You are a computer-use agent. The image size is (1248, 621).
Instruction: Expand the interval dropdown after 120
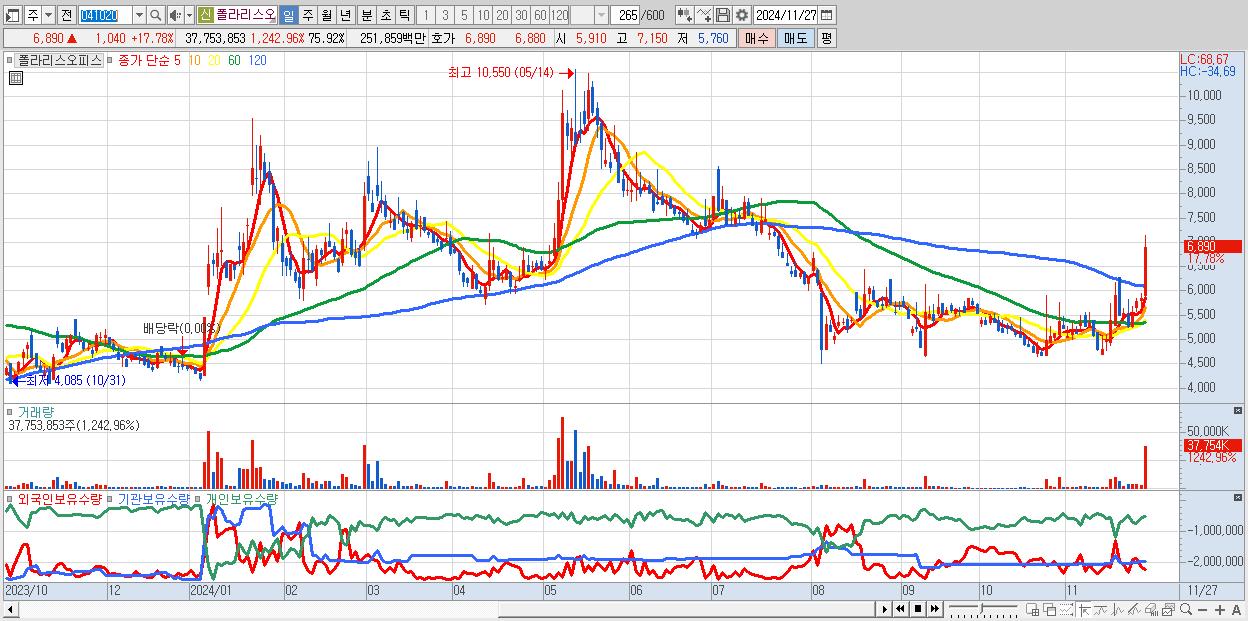click(x=601, y=15)
